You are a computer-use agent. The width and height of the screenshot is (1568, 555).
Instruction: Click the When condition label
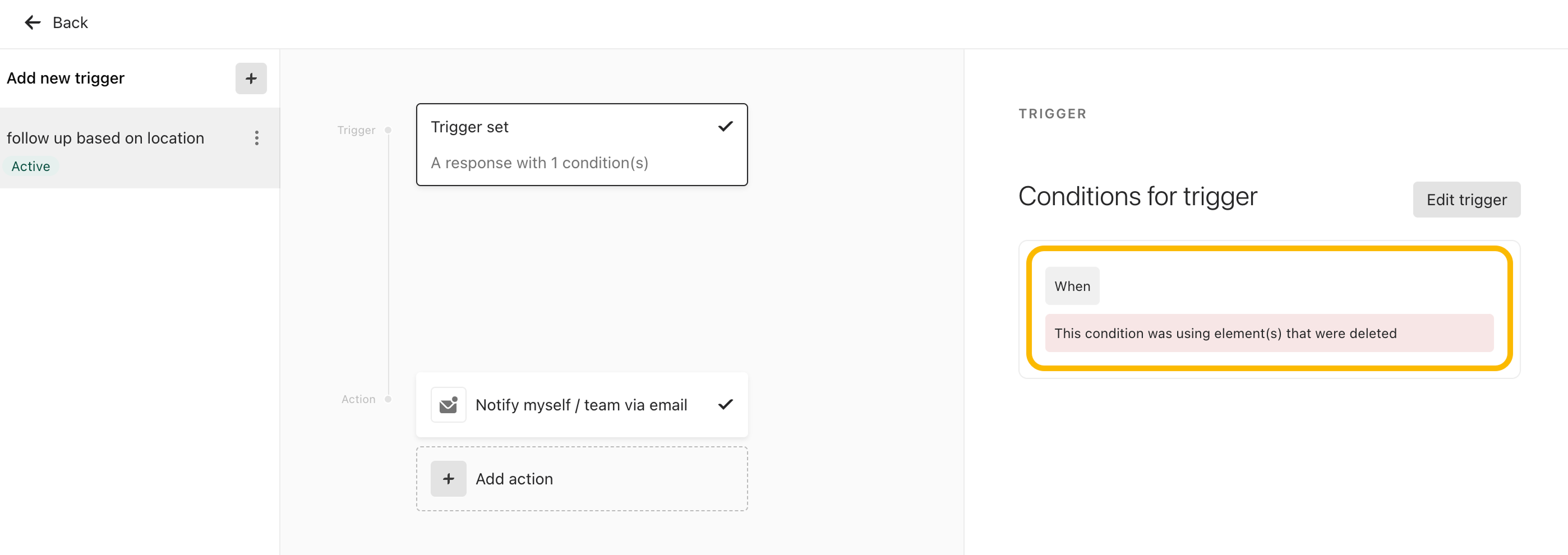(x=1072, y=286)
